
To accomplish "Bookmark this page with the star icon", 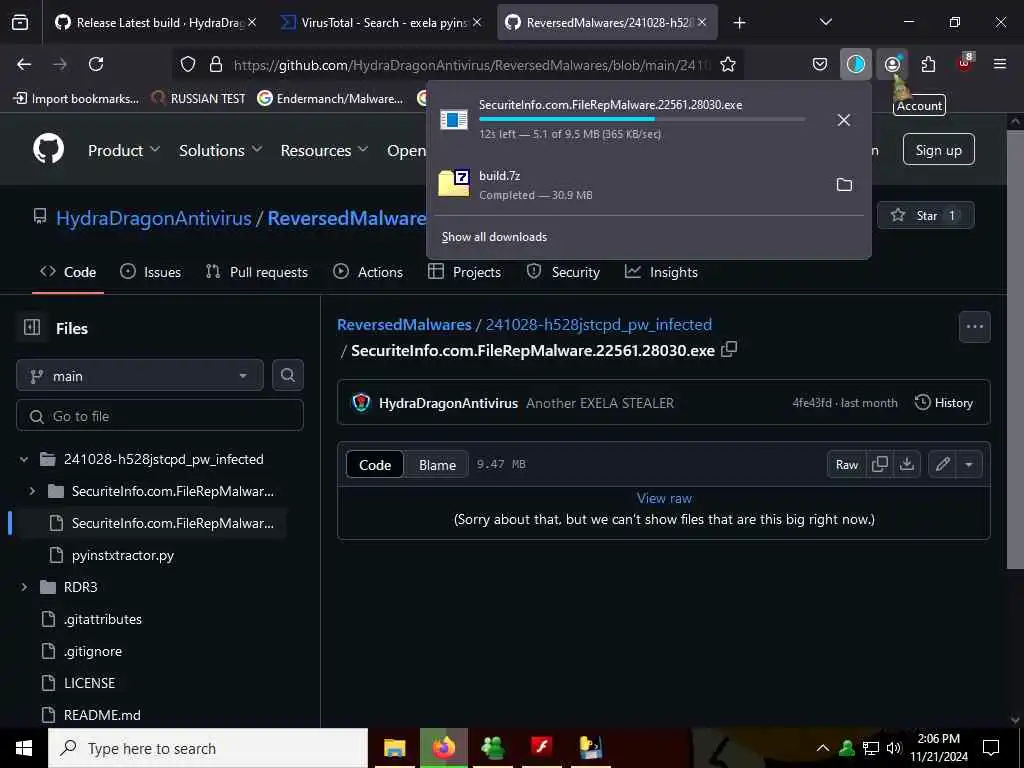I will click(x=728, y=64).
